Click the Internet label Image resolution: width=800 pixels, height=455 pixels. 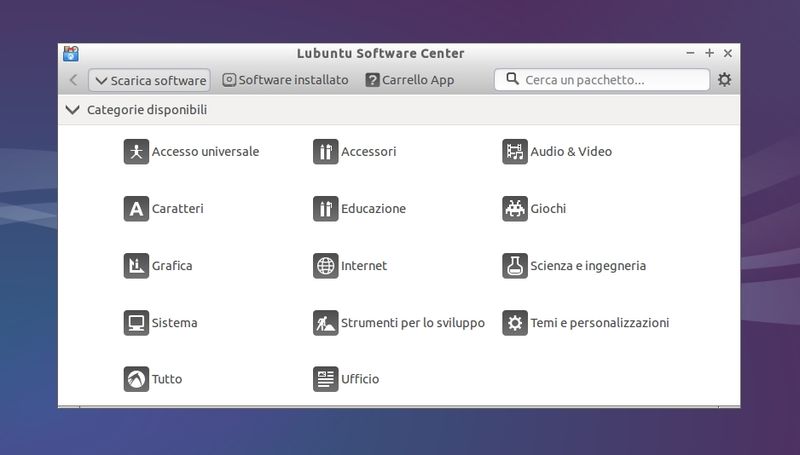click(x=364, y=266)
